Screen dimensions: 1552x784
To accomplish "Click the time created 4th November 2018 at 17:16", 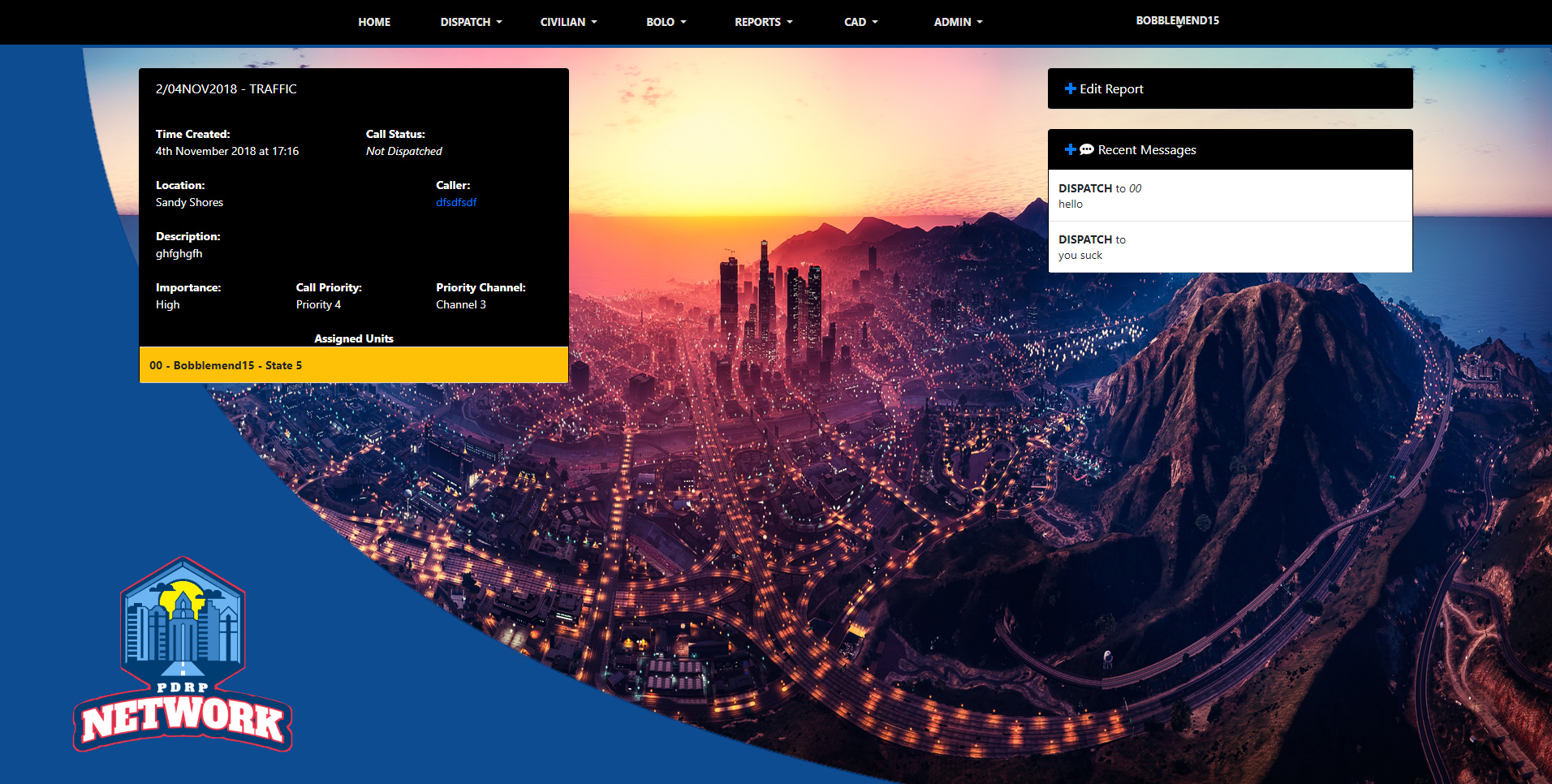I will [227, 151].
